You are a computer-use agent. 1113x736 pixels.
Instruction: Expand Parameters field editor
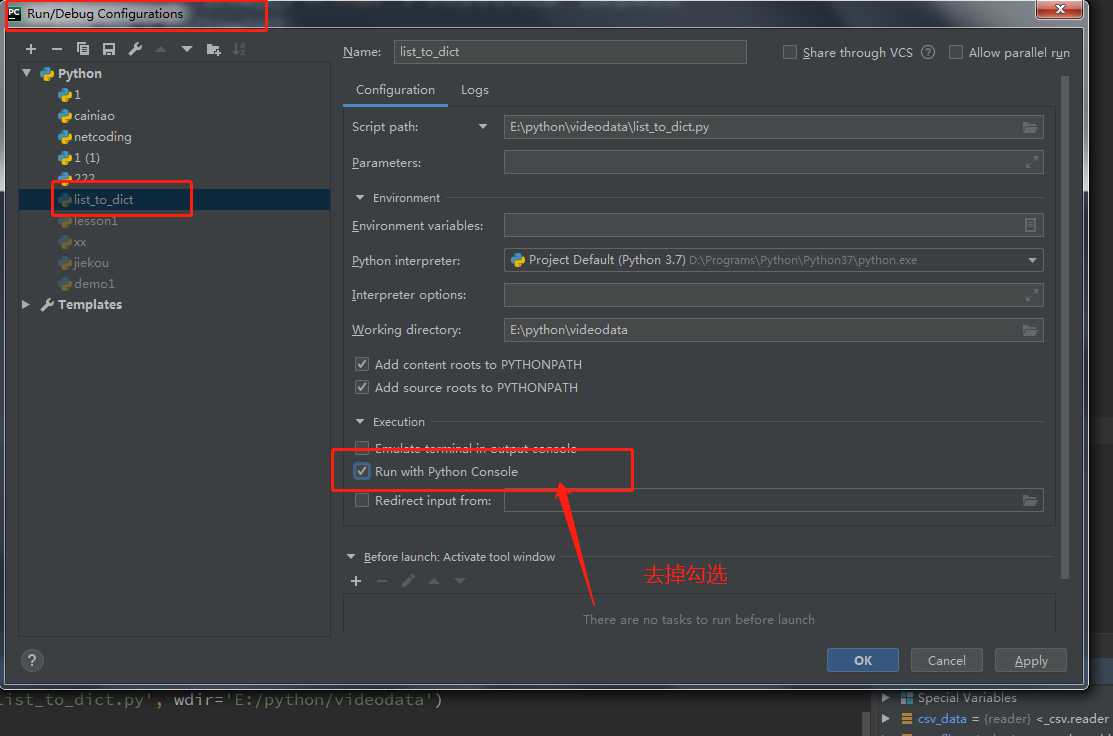coord(1031,163)
